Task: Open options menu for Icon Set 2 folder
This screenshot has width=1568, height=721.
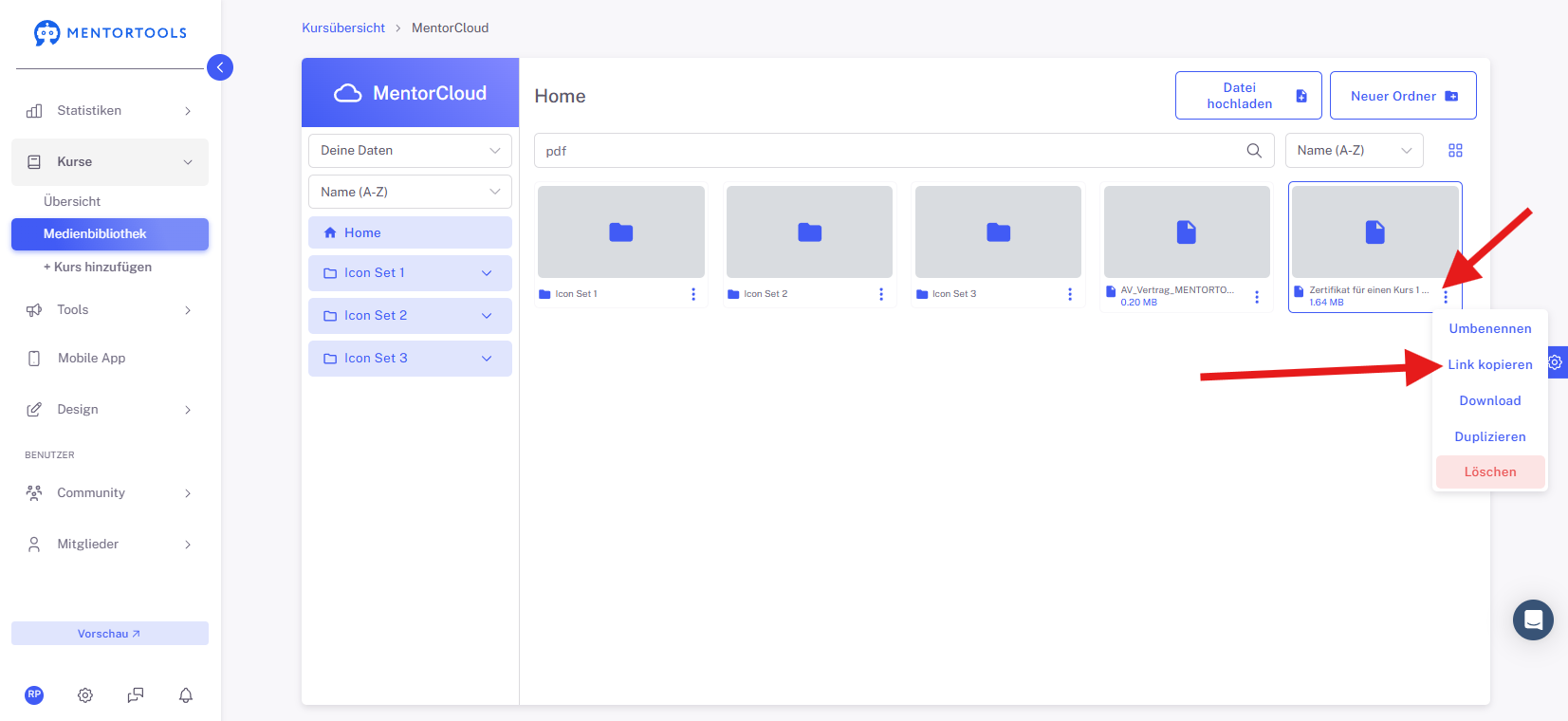Action: click(x=881, y=294)
